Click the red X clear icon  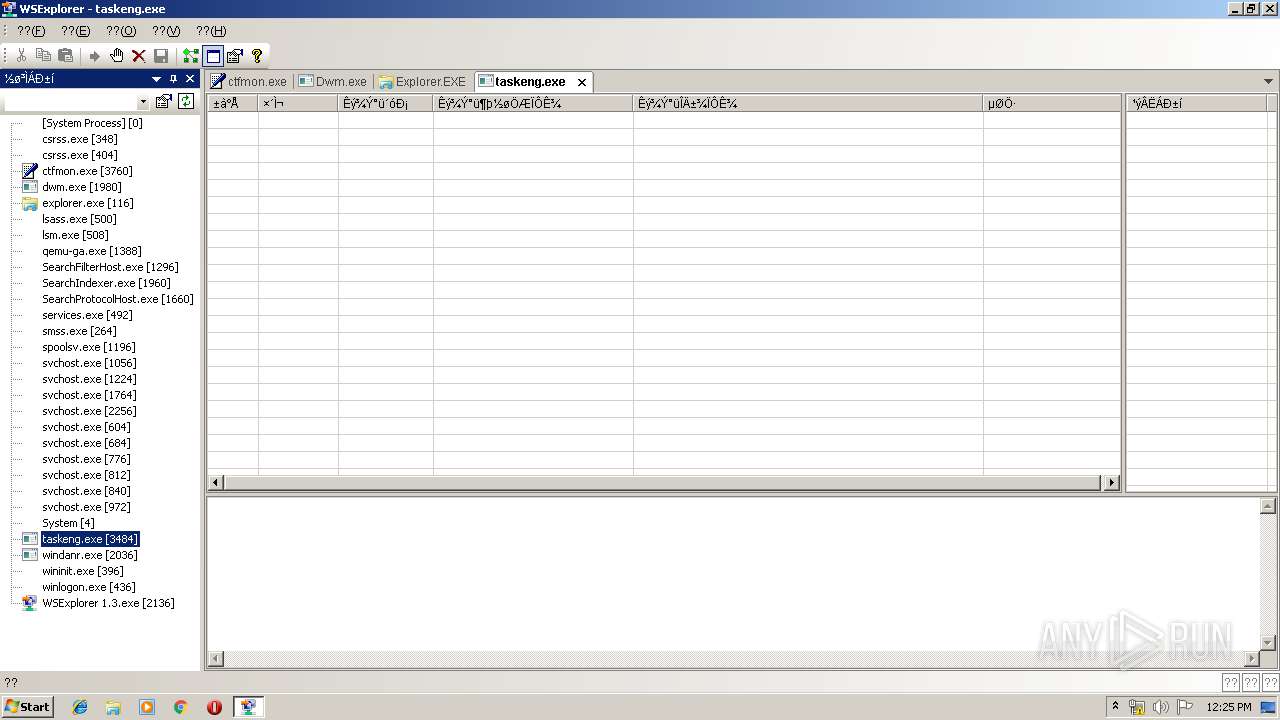pos(139,56)
